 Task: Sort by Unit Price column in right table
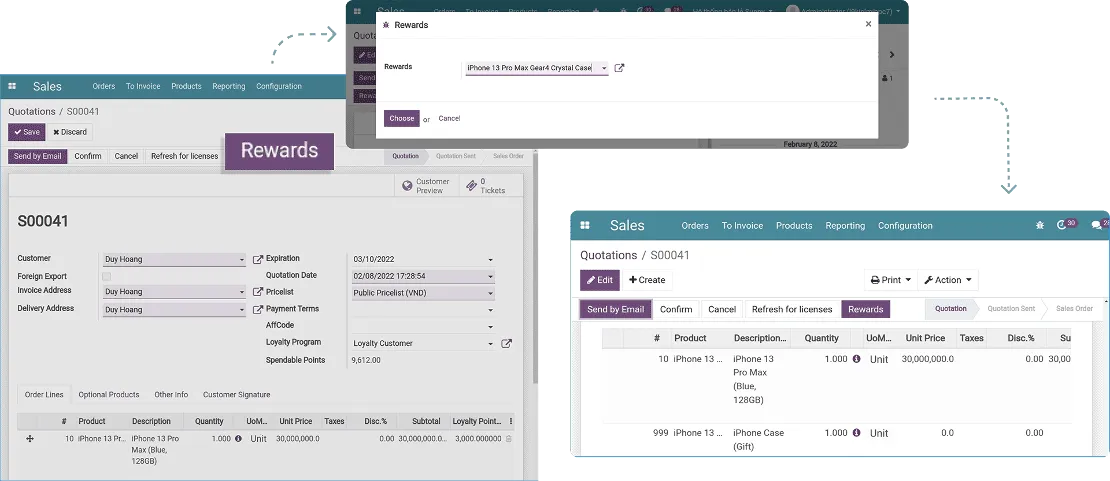[x=925, y=338]
